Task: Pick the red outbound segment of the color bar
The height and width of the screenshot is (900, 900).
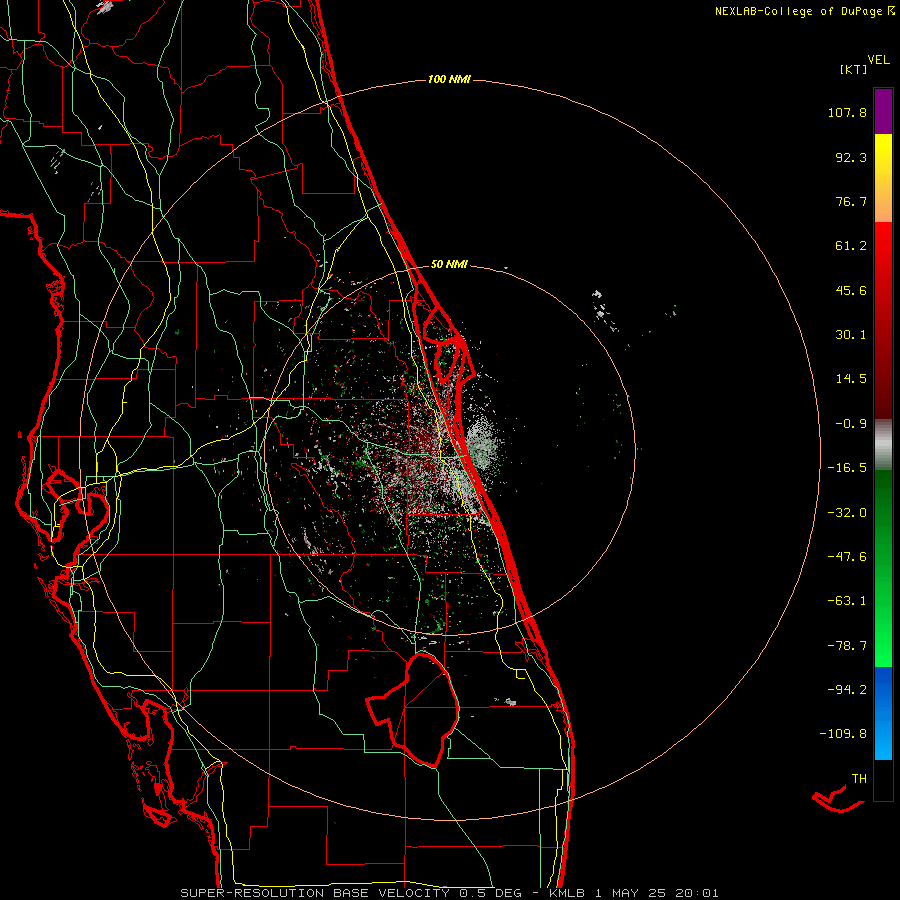Action: (x=883, y=320)
